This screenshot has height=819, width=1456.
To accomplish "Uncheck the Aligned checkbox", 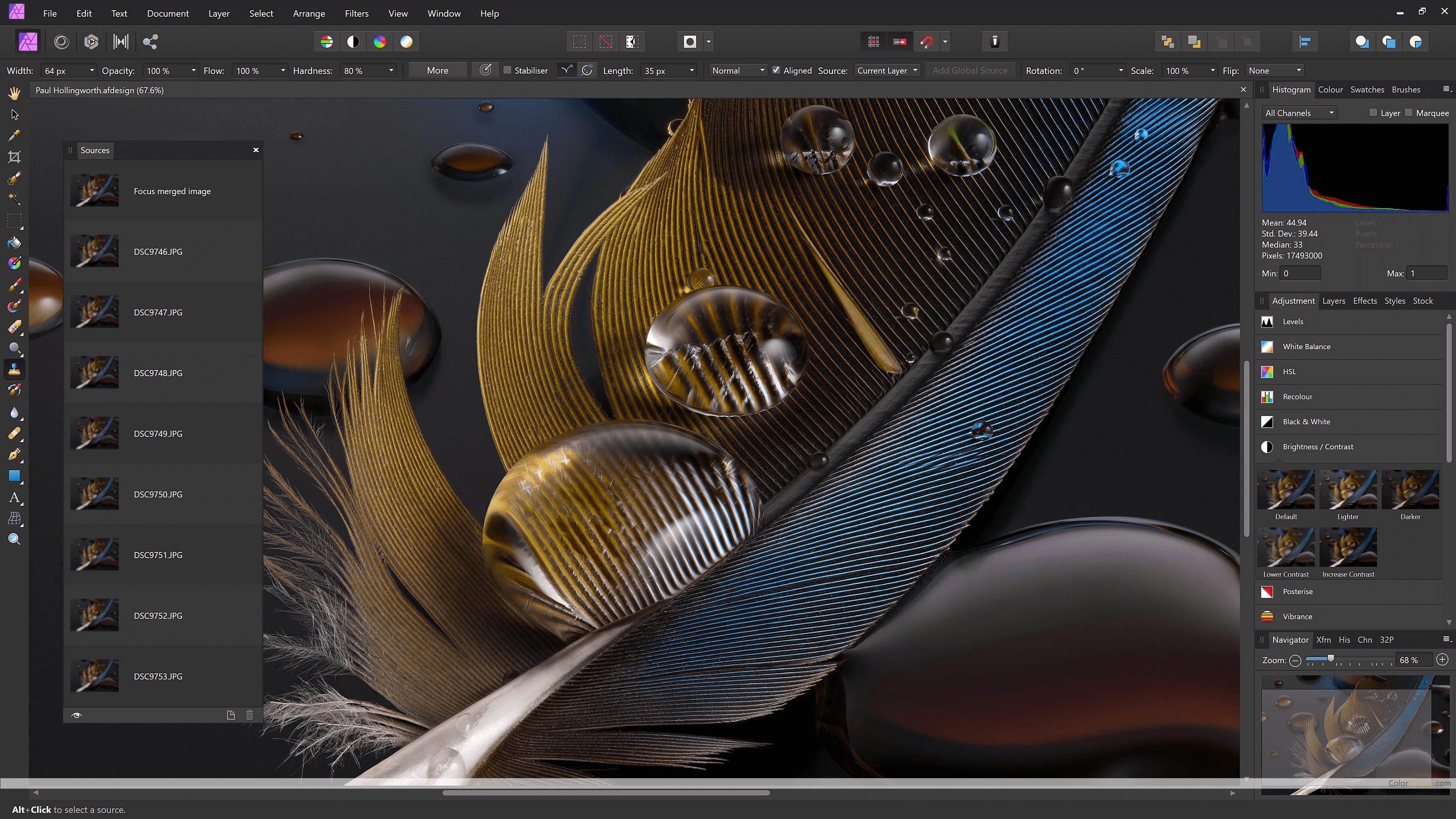I will pos(776,70).
